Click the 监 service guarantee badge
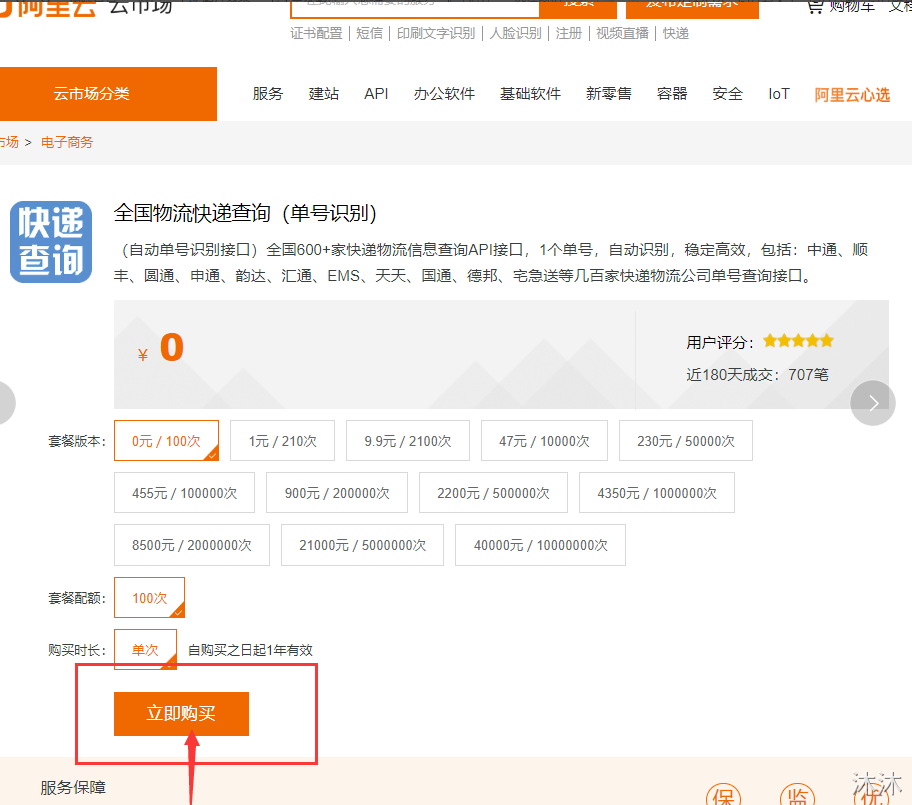 point(797,795)
